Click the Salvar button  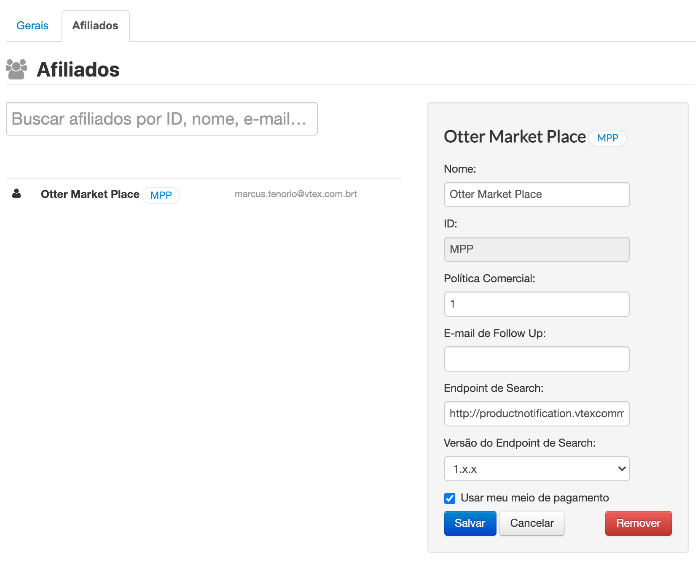[x=470, y=523]
